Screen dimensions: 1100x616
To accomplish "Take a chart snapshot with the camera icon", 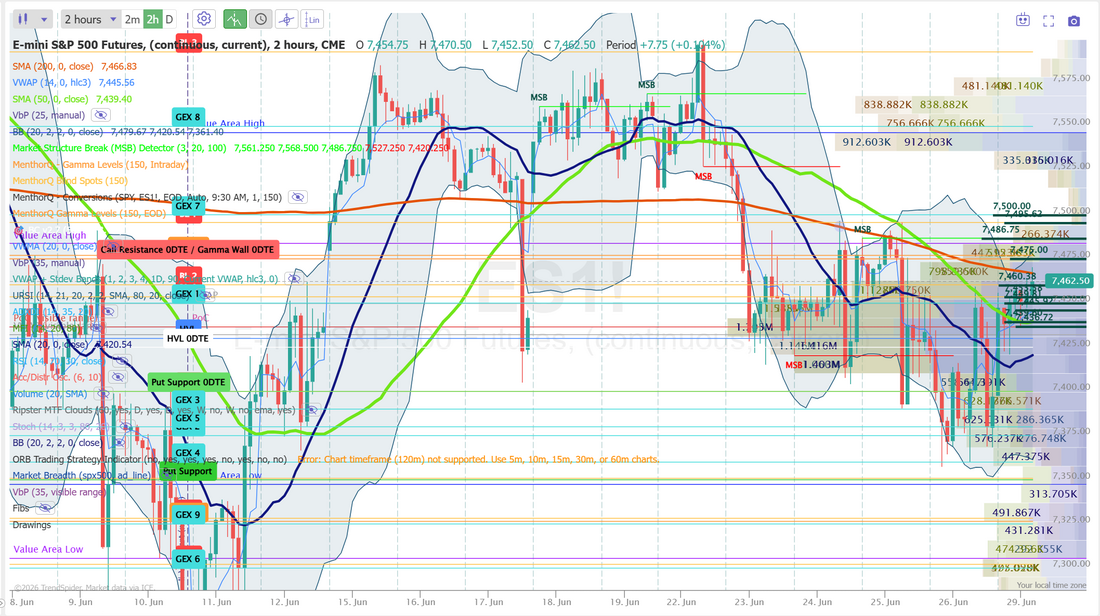I will pyautogui.click(x=1073, y=21).
